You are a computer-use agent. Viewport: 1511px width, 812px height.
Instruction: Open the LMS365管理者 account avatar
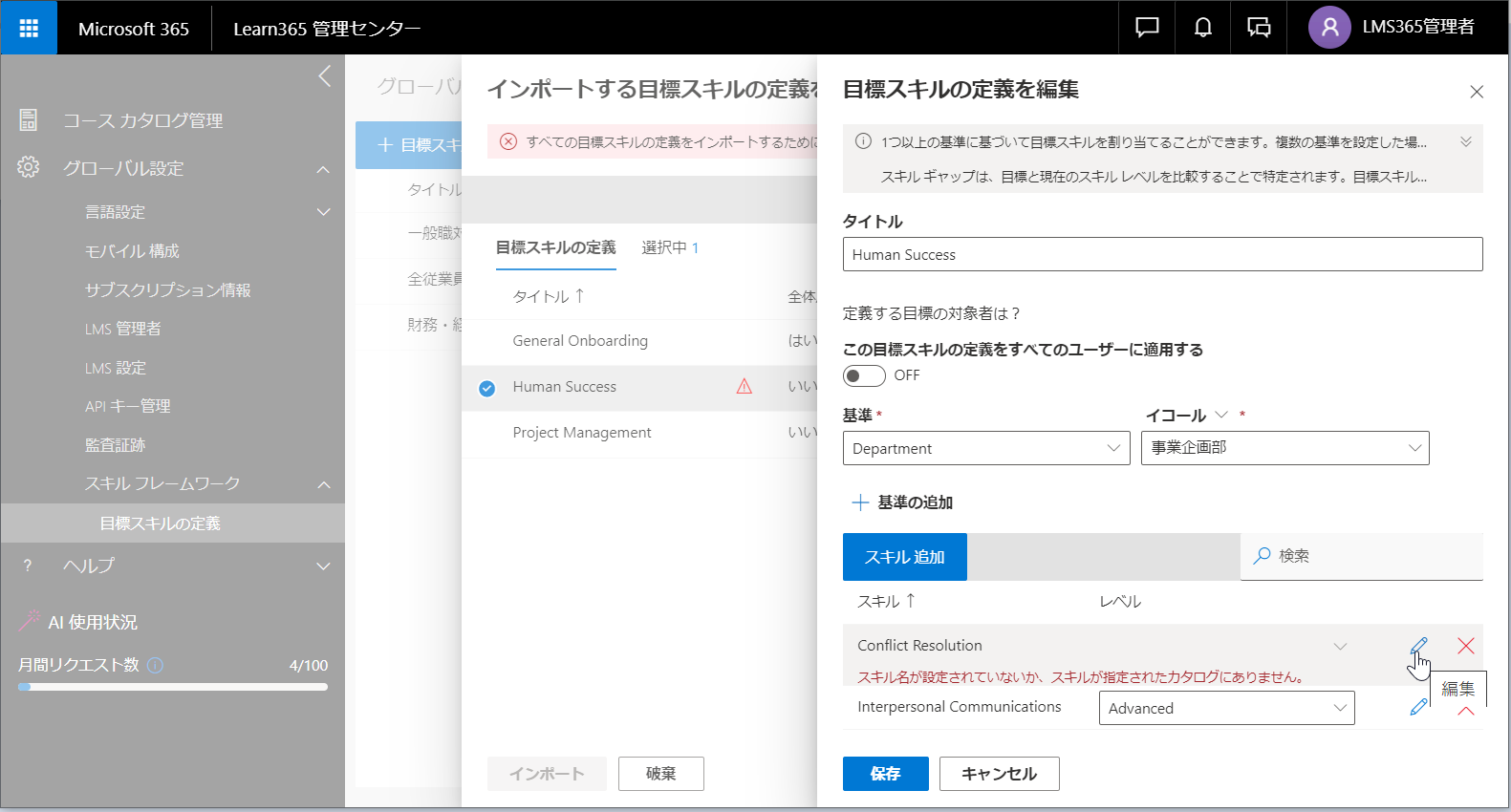click(1329, 28)
